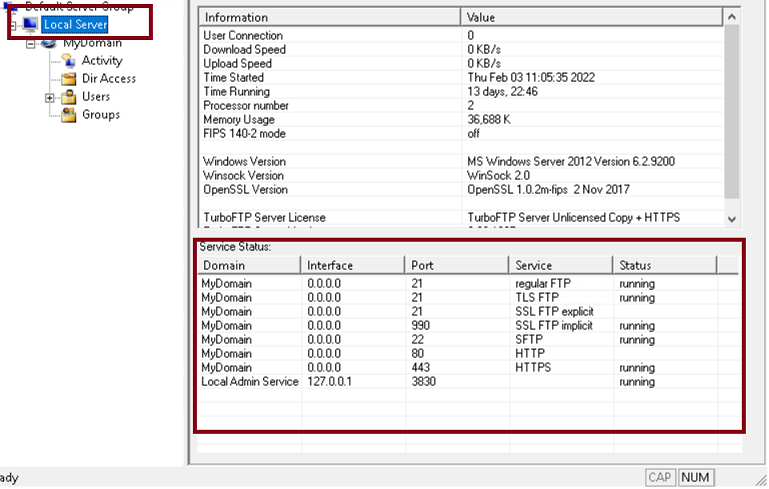
Task: Select the FIPS 140-2 mode row
Action: [x=461, y=133]
